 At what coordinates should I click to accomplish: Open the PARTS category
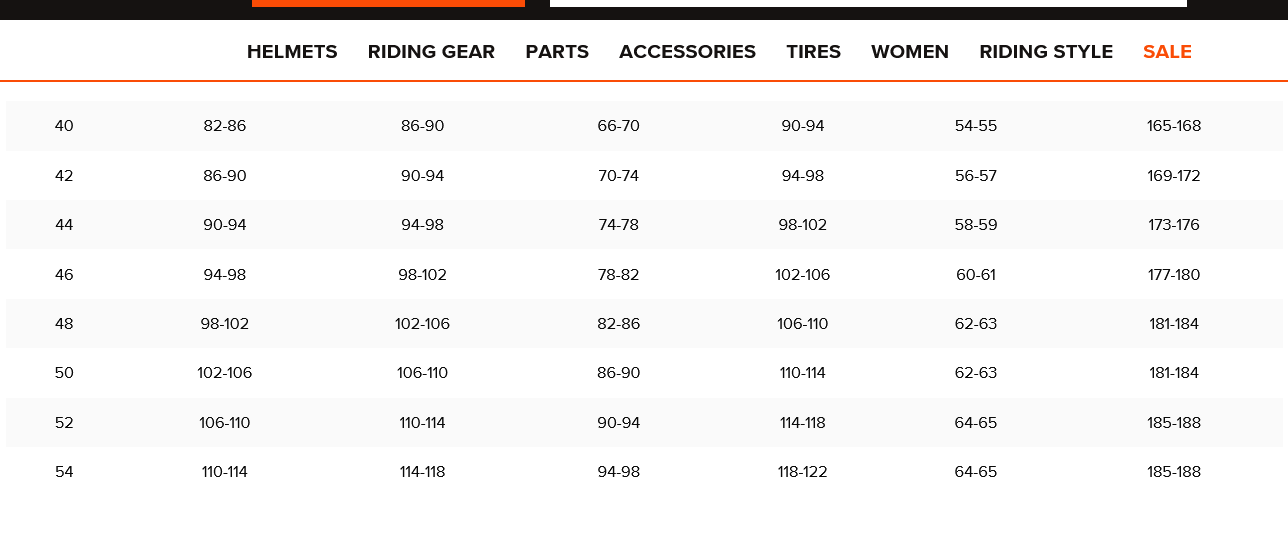557,52
